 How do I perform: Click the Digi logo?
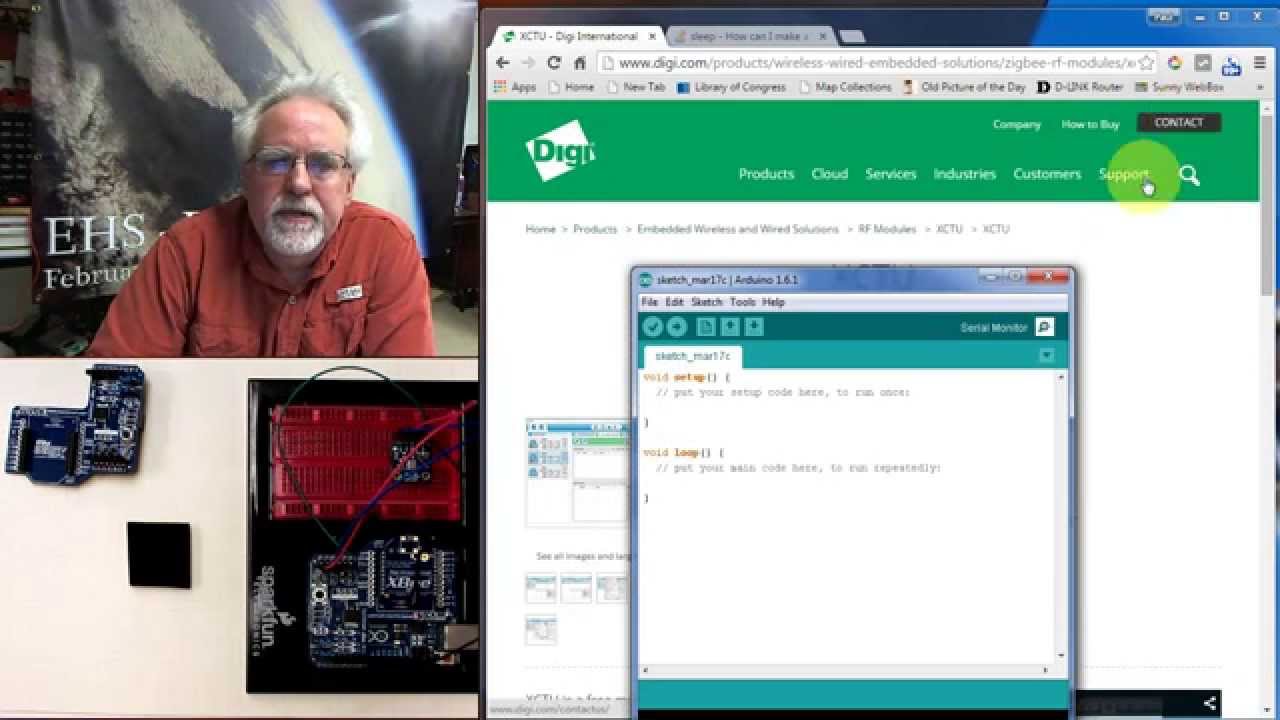click(560, 151)
